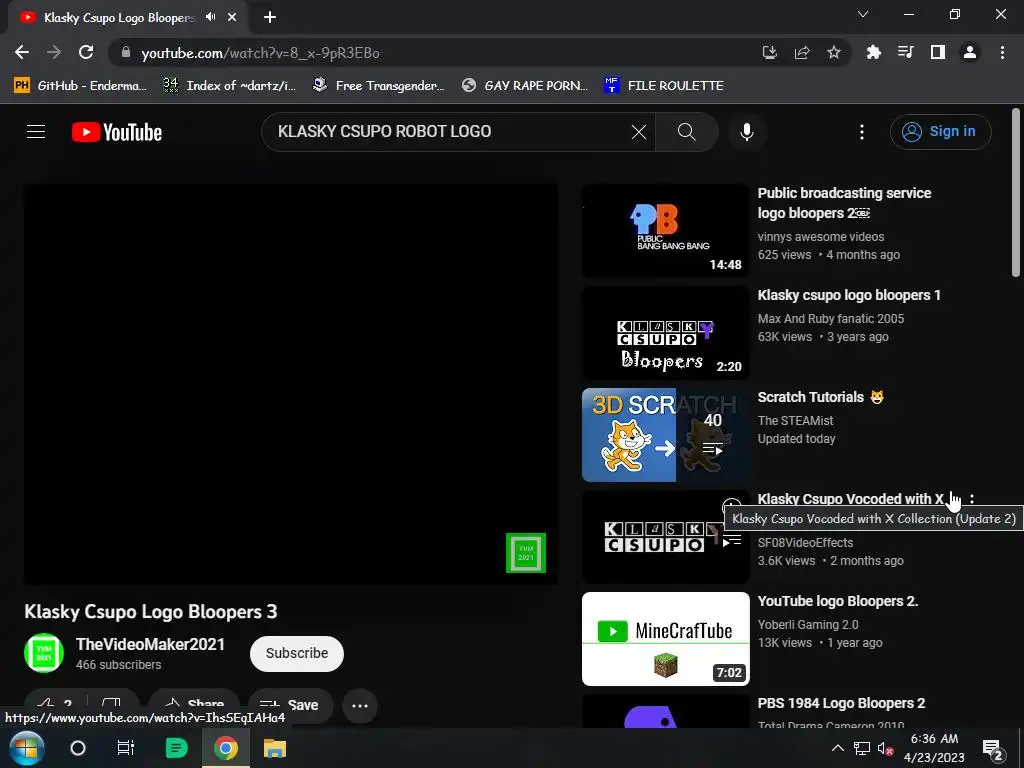The image size is (1024, 768).
Task: Open the Cortana circle on the taskbar
Action: click(78, 748)
